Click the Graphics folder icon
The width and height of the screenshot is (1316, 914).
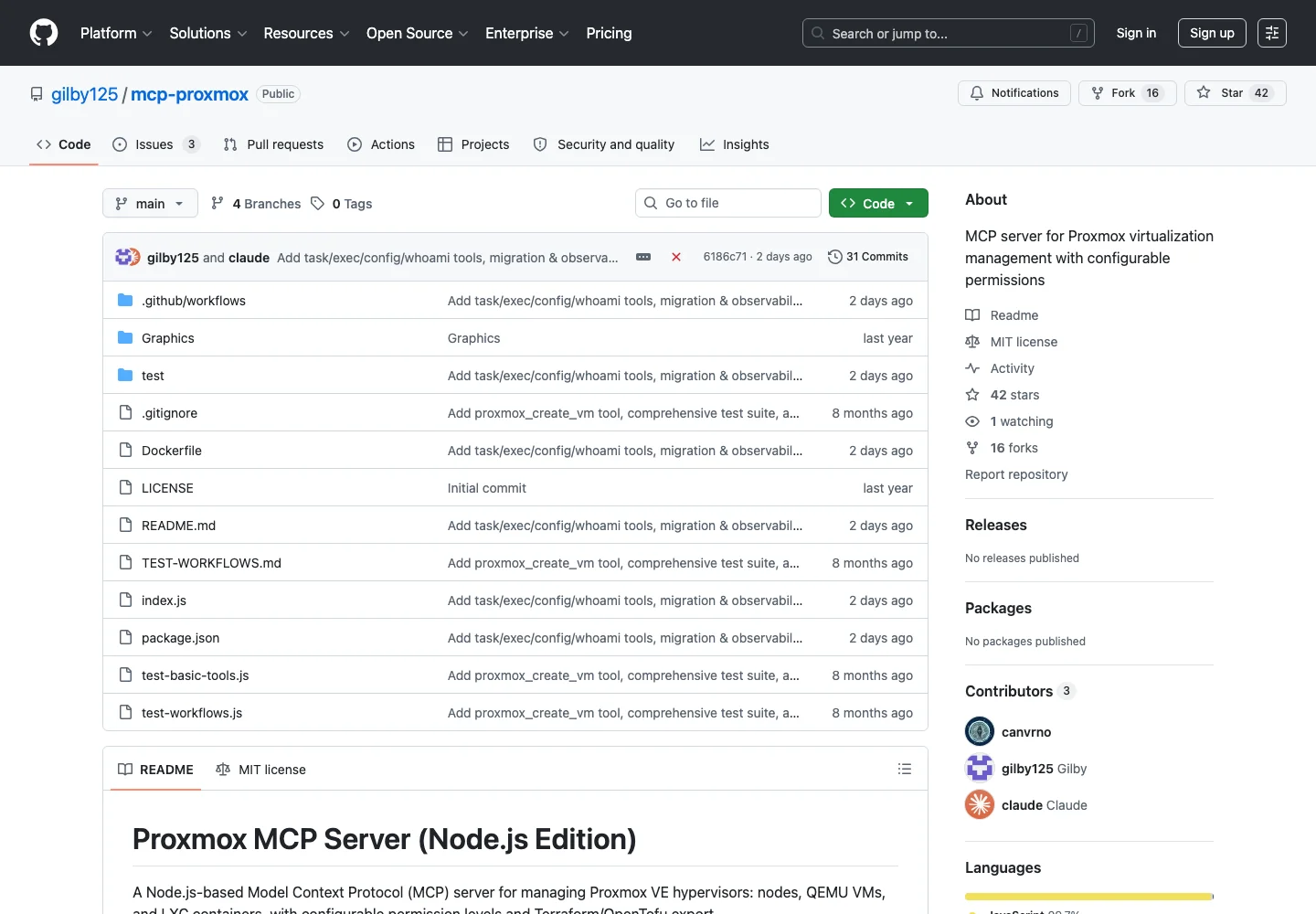125,338
